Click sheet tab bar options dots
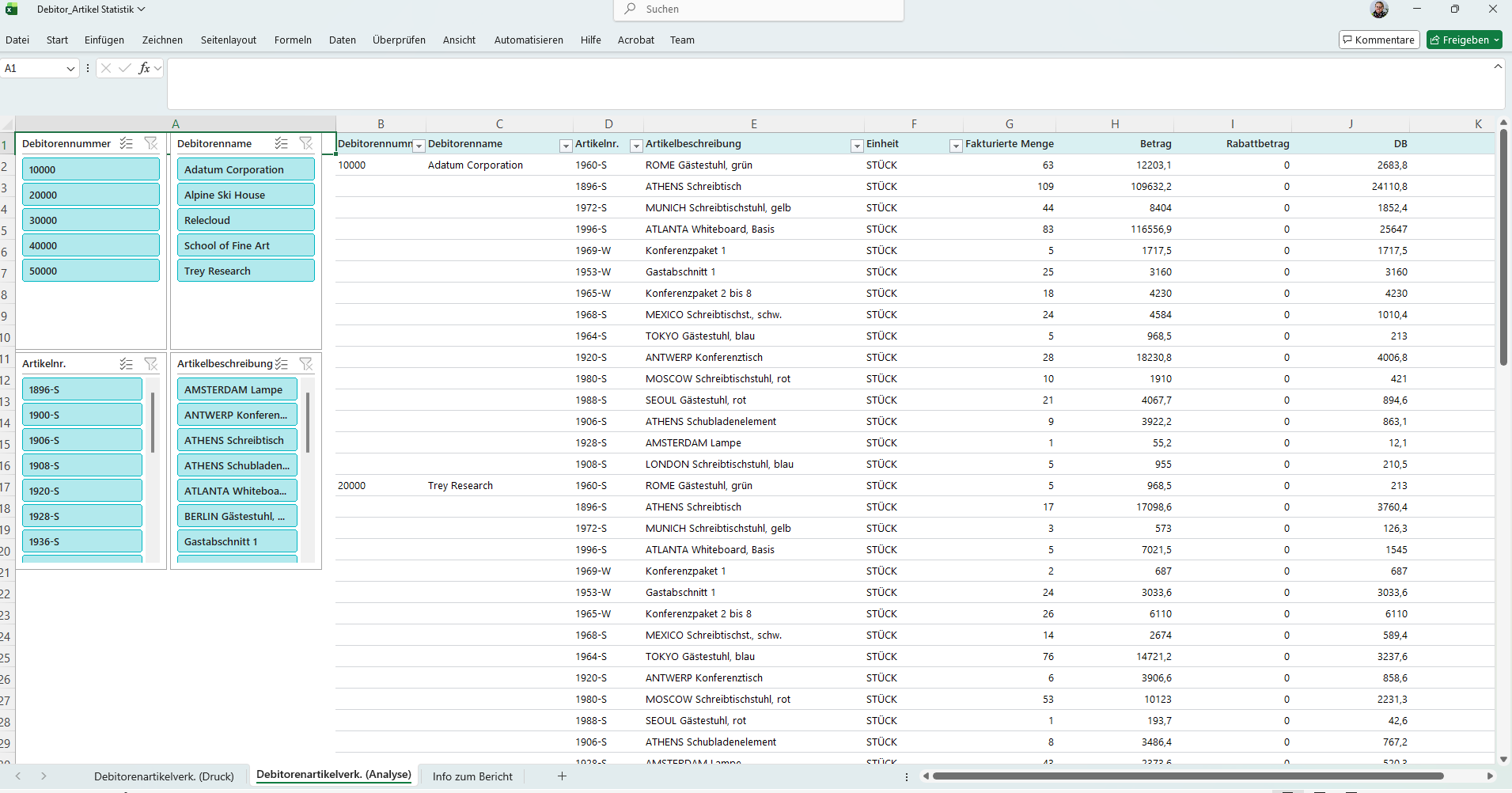The width and height of the screenshot is (1512, 793). [x=907, y=776]
